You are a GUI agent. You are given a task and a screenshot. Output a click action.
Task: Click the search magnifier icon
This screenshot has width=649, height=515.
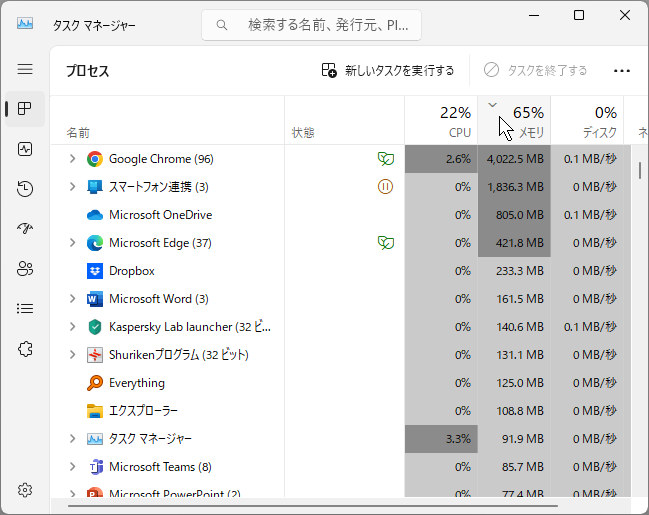point(222,25)
